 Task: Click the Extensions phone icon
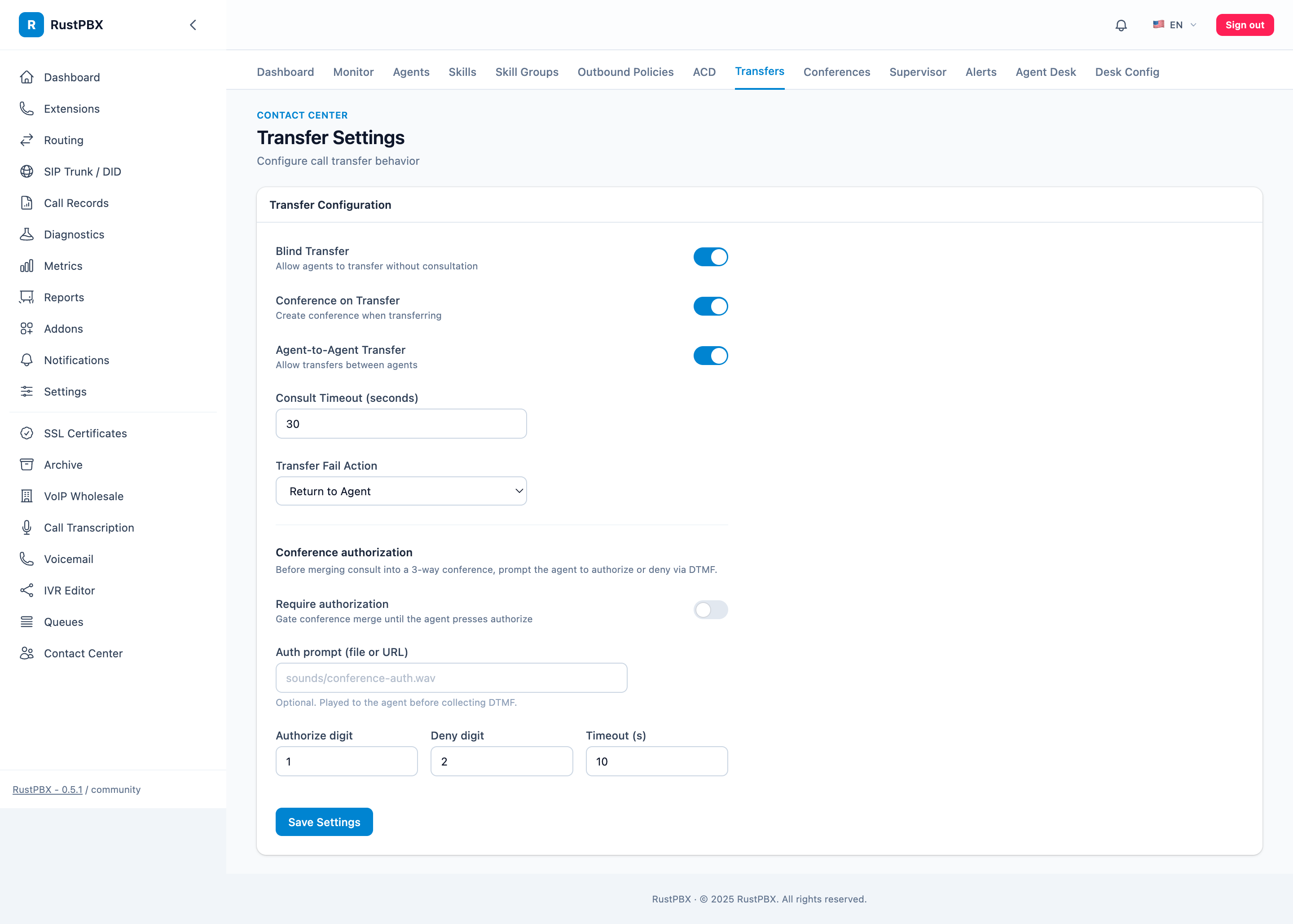click(27, 108)
